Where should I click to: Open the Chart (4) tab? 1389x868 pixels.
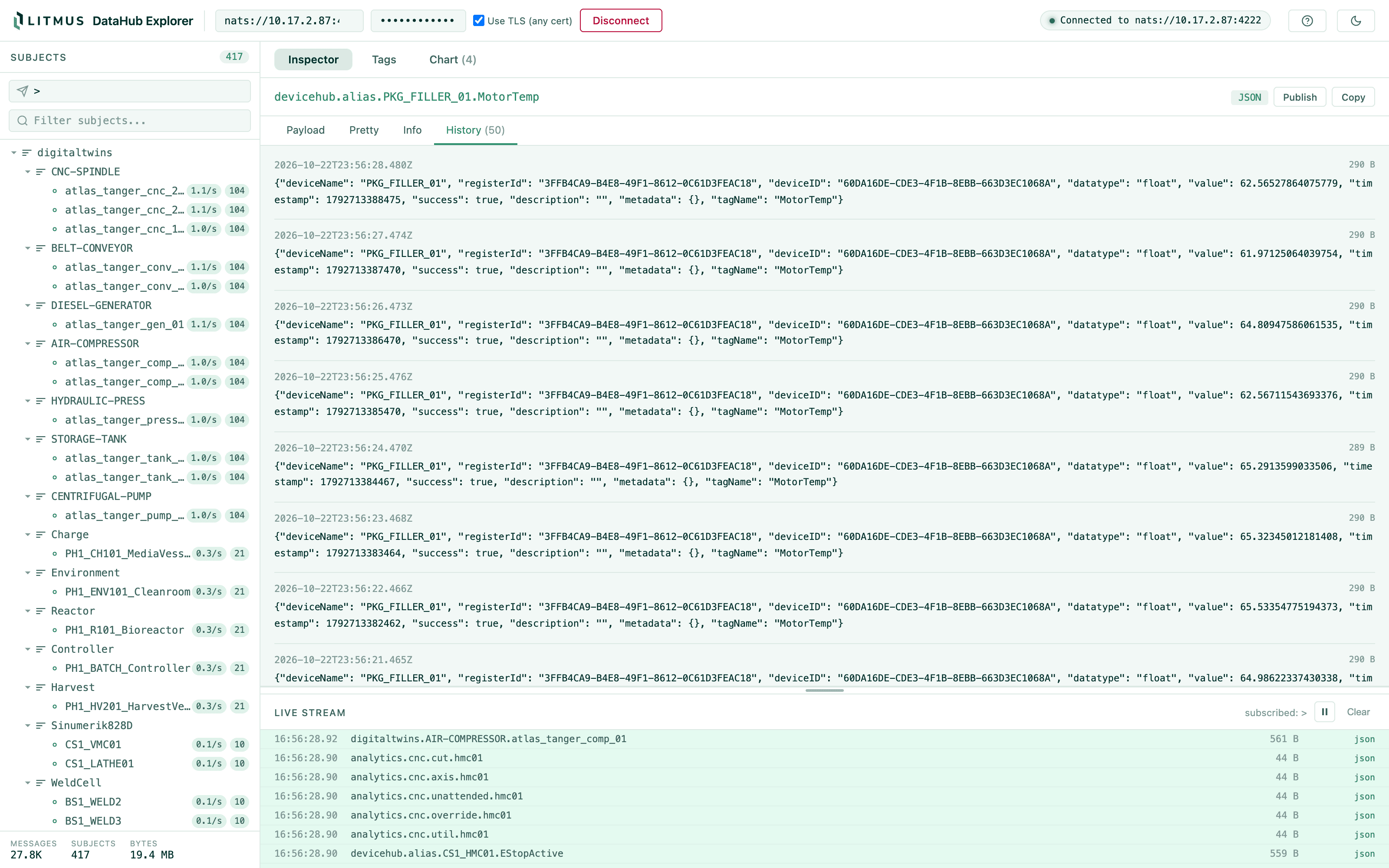pos(452,60)
